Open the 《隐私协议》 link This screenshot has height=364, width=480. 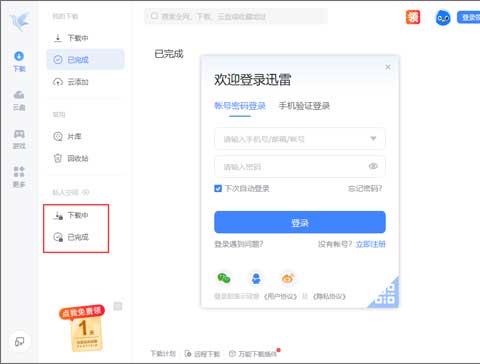click(329, 296)
